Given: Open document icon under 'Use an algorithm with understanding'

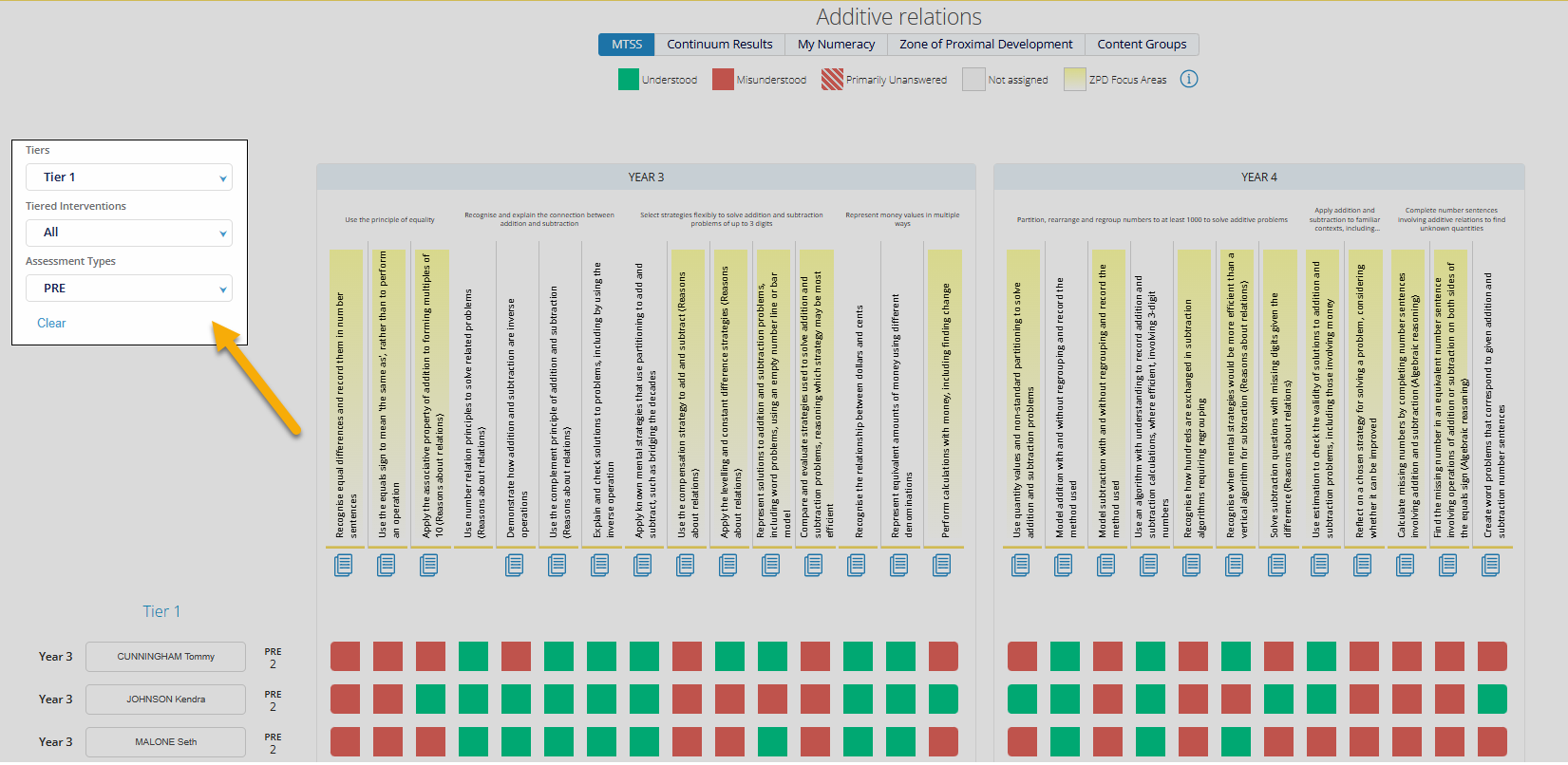Looking at the screenshot, I should [x=1149, y=565].
